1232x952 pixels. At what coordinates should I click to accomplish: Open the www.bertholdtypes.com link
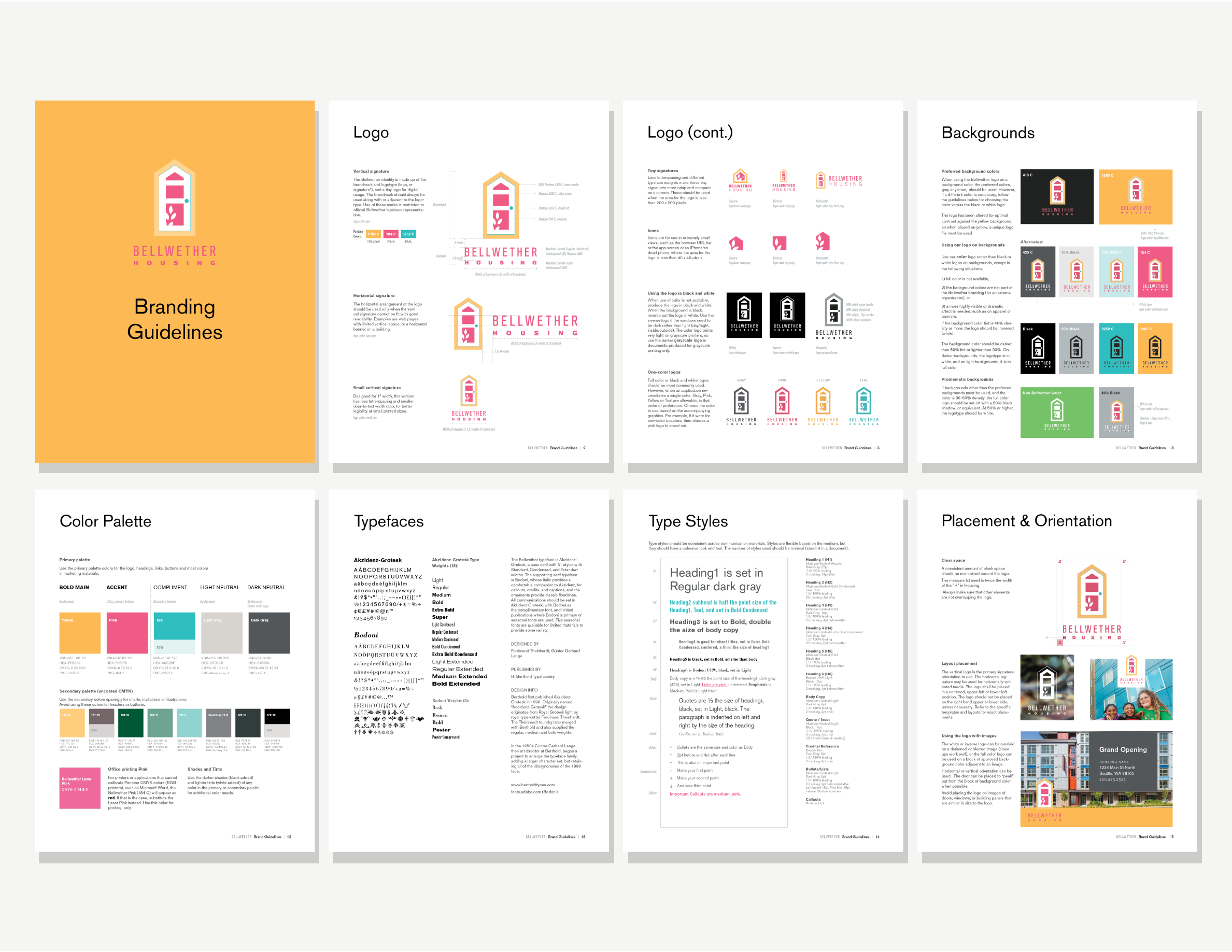(532, 785)
